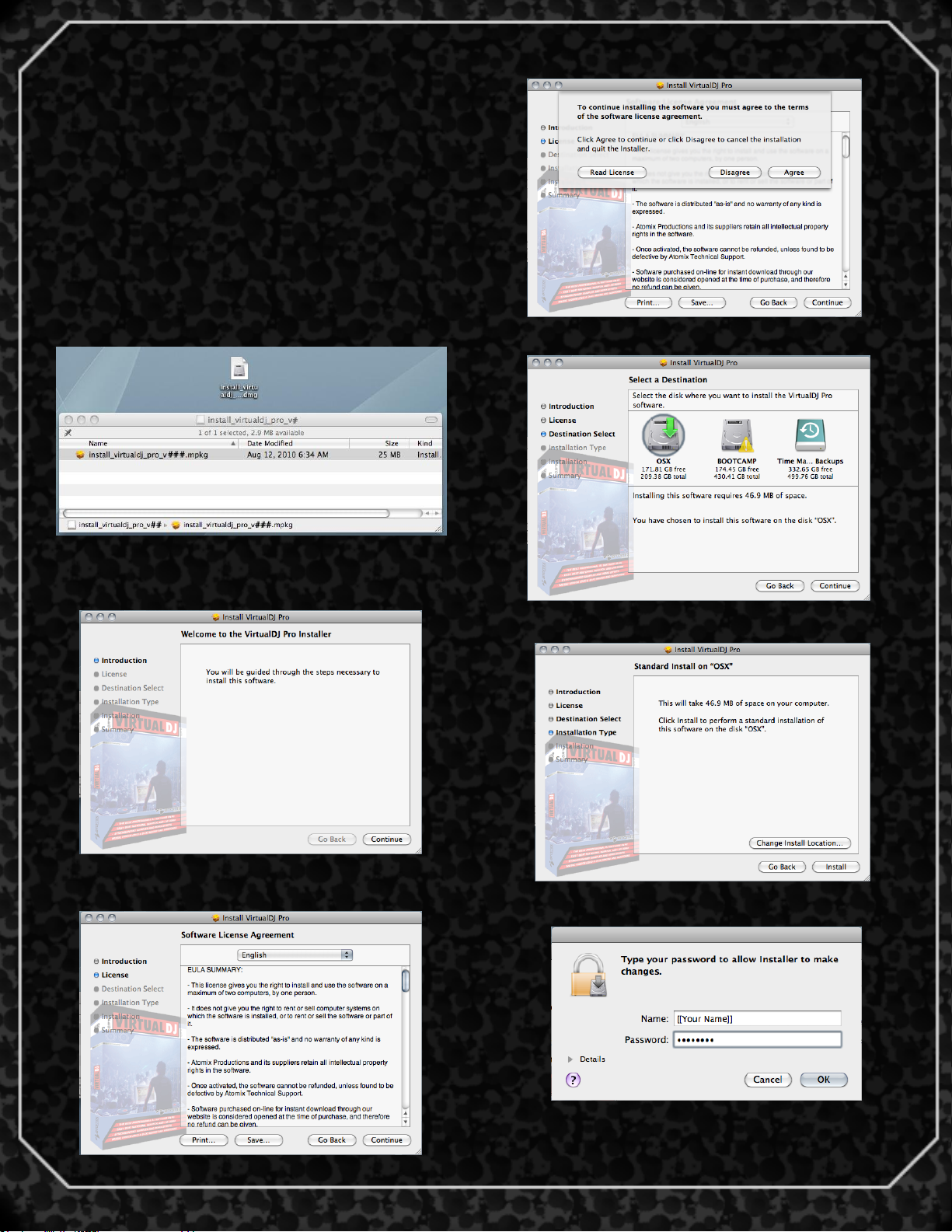Choose the OSX disk as install destination

coord(663,435)
